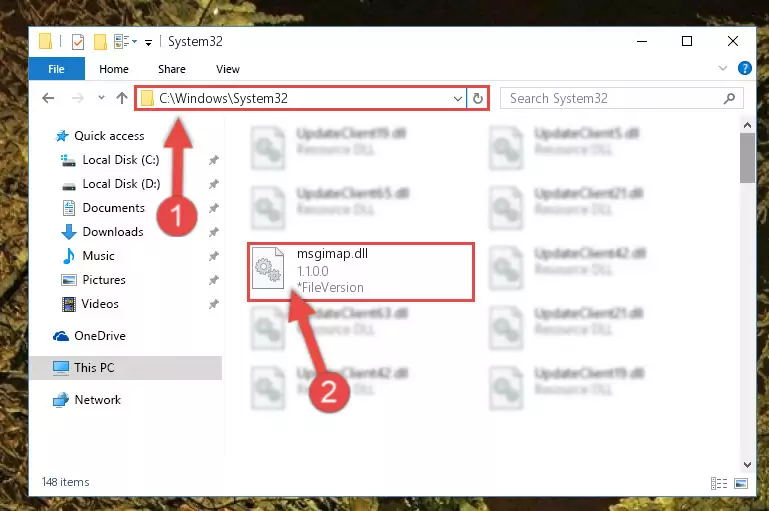Click the address bar path C:\Windows\System32
This screenshot has width=769, height=511.
click(x=223, y=99)
